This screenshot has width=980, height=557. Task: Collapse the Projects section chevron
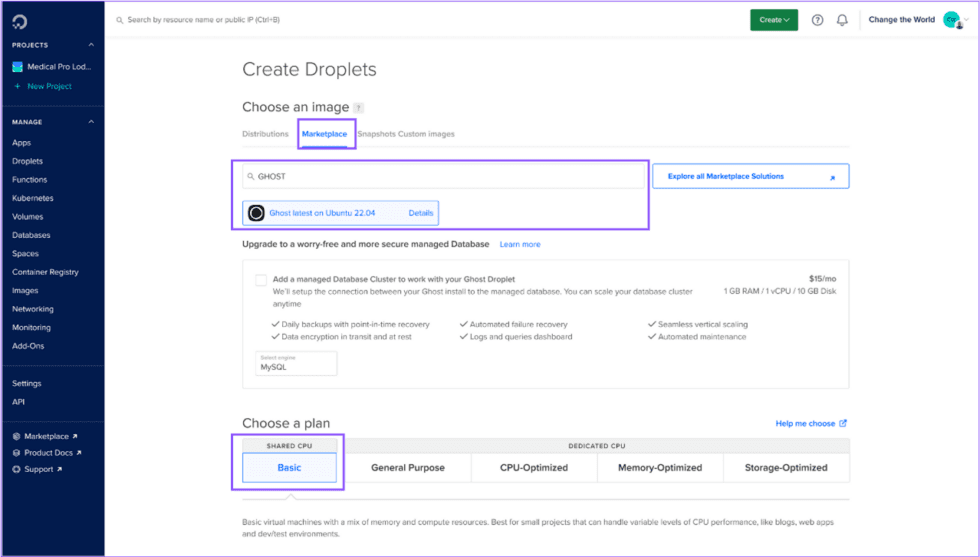tap(91, 45)
